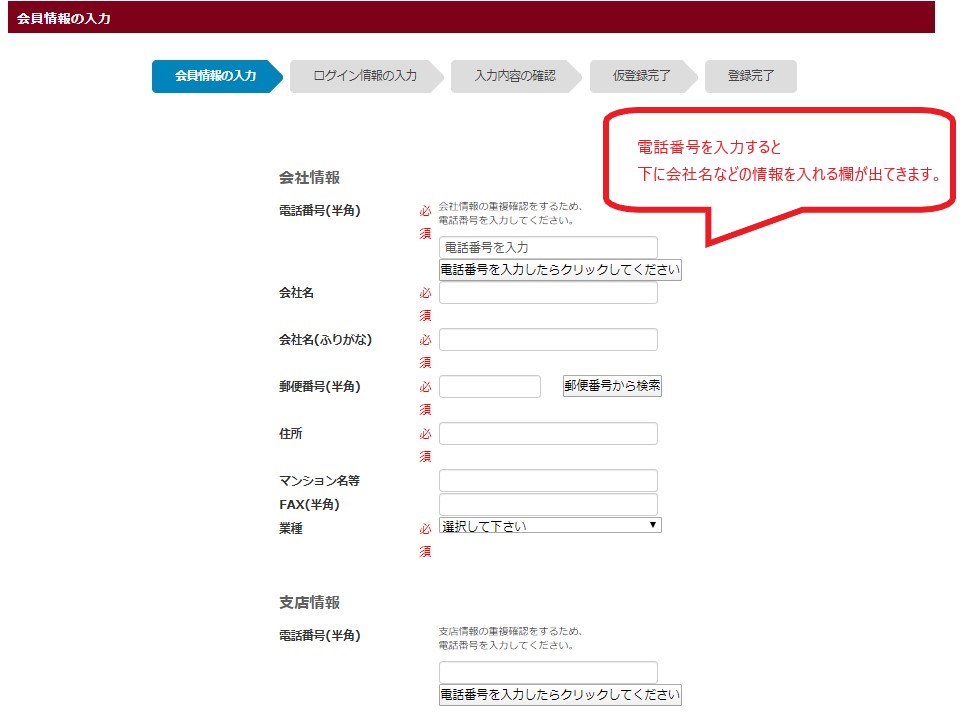Click the 会社名 input field
The width and height of the screenshot is (977, 718).
[548, 293]
